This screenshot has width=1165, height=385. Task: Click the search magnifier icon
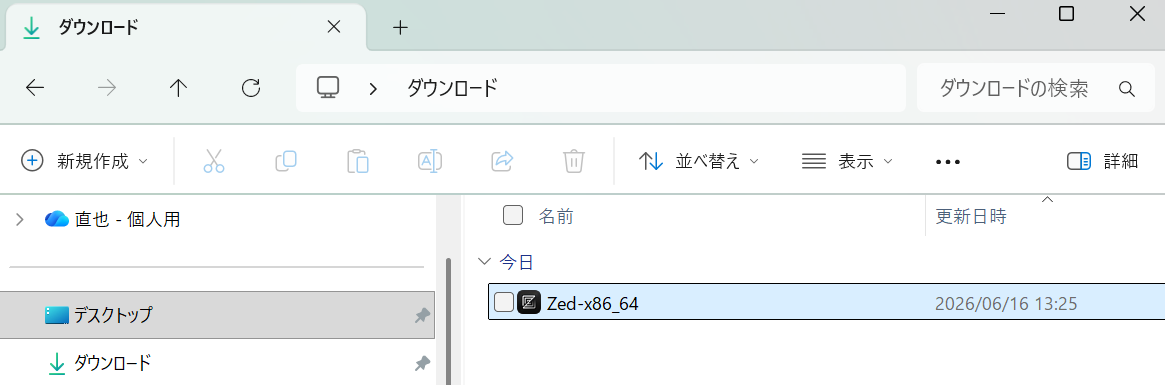pyautogui.click(x=1126, y=89)
